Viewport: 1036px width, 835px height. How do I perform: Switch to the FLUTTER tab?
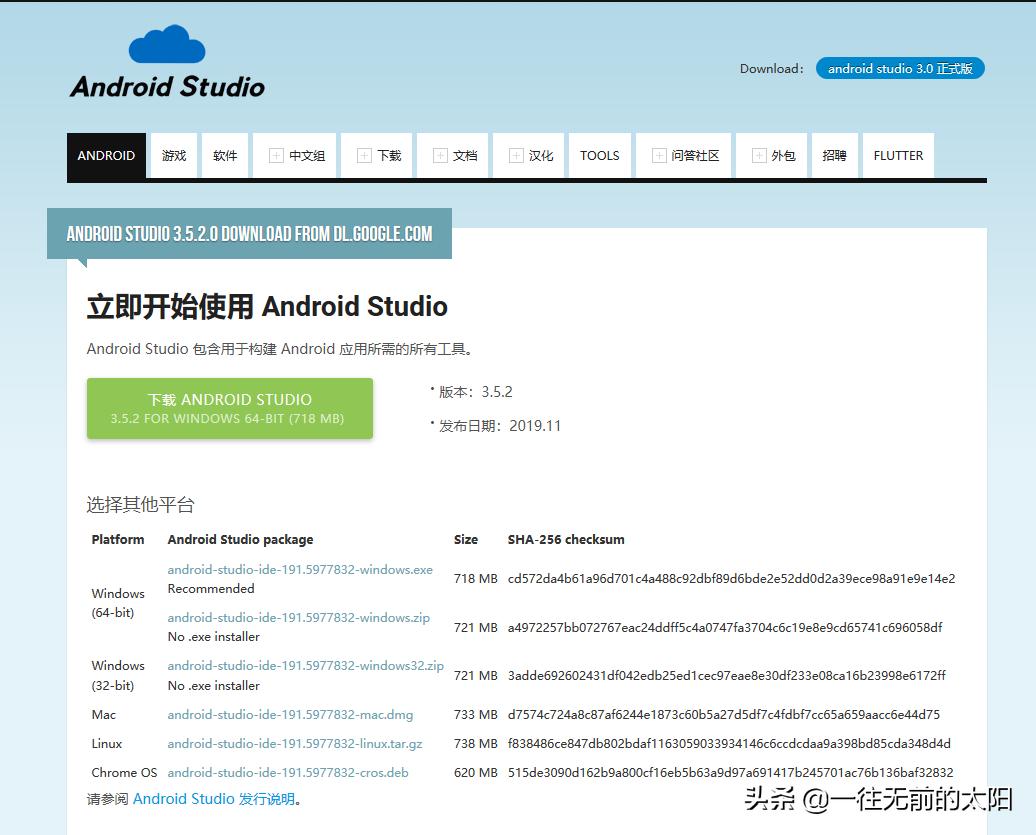(x=898, y=155)
